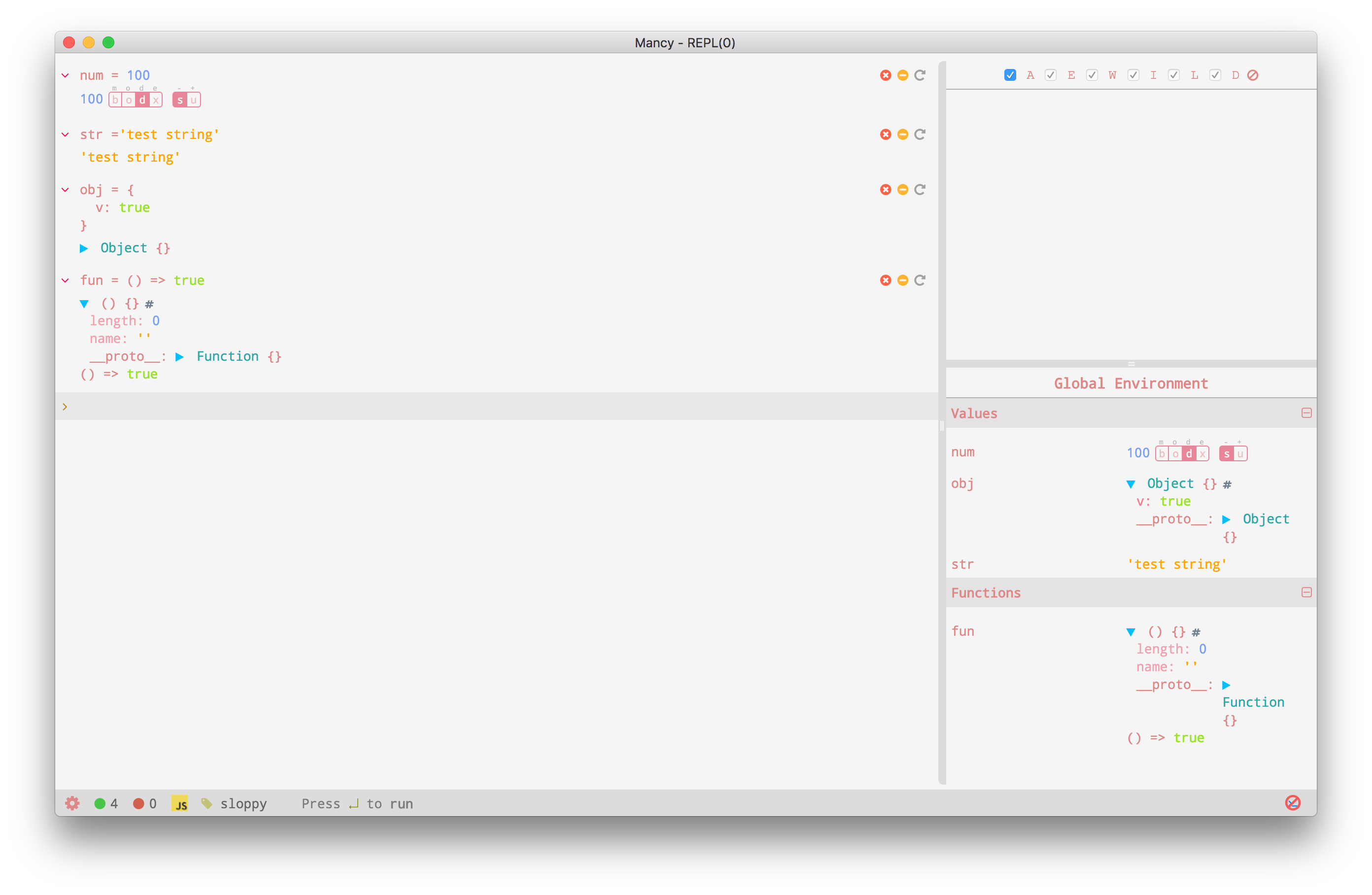The width and height of the screenshot is (1372, 895).
Task: Select hex mode 'x' for num in Values
Action: coord(1202,454)
